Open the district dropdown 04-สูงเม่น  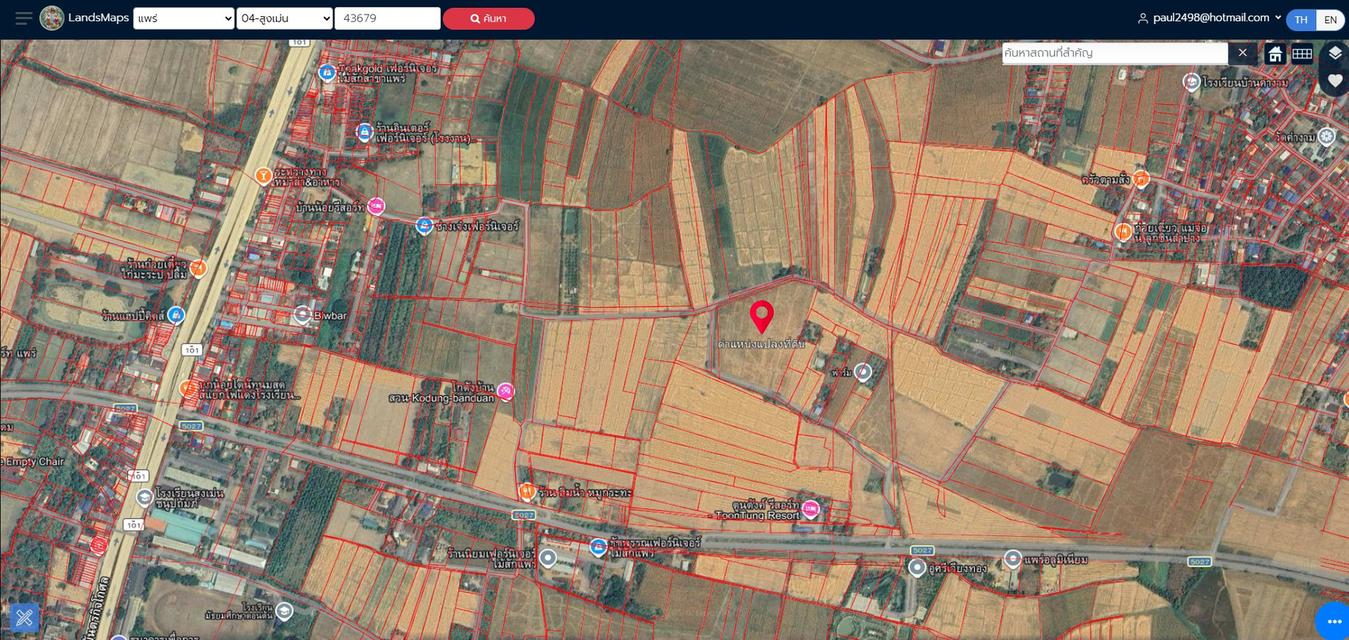[x=285, y=18]
